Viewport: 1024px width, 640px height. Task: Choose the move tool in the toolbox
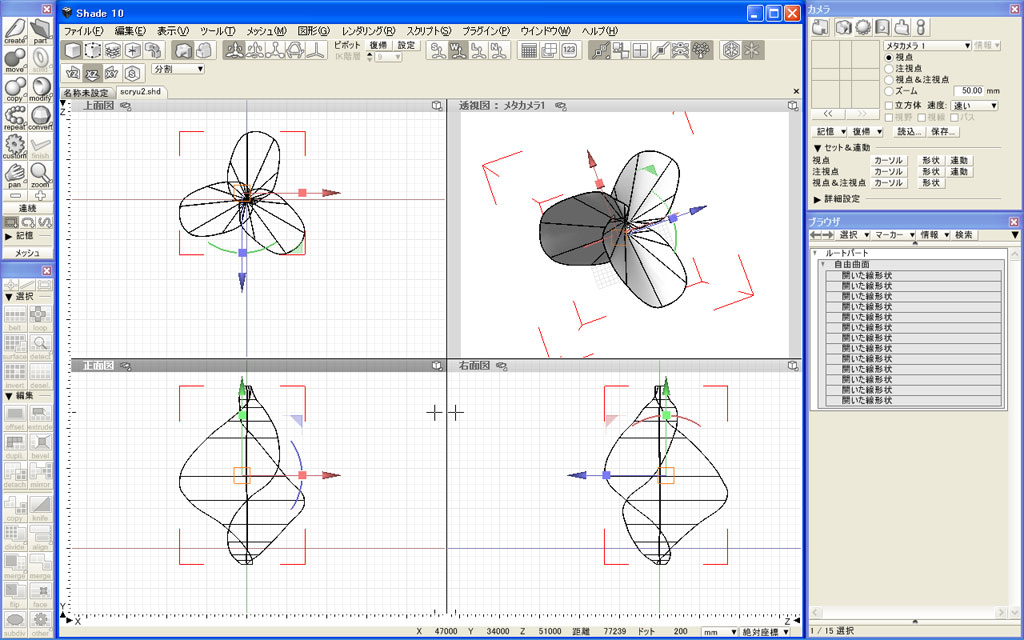point(15,60)
